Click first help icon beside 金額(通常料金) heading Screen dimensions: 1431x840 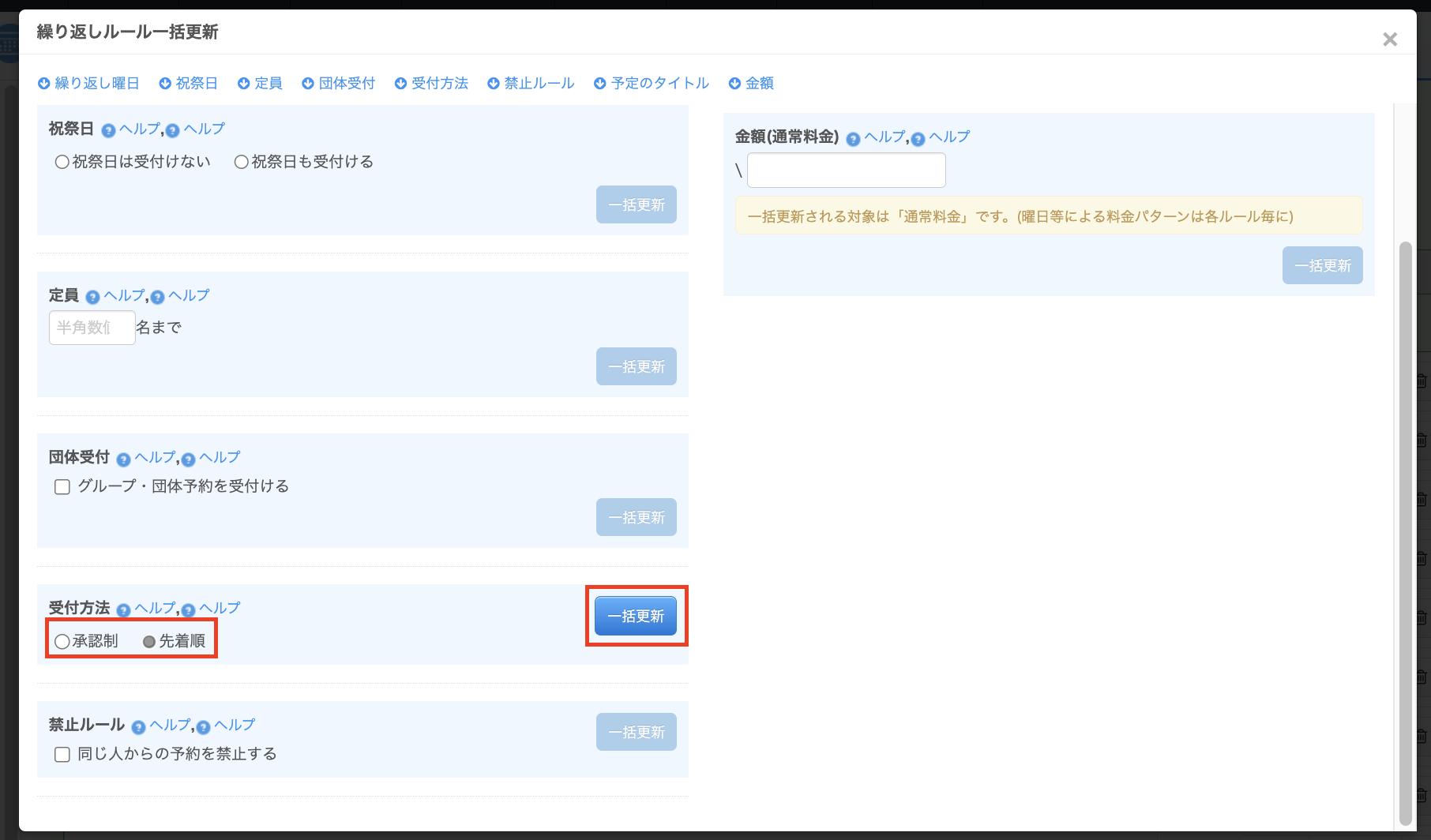coord(854,140)
